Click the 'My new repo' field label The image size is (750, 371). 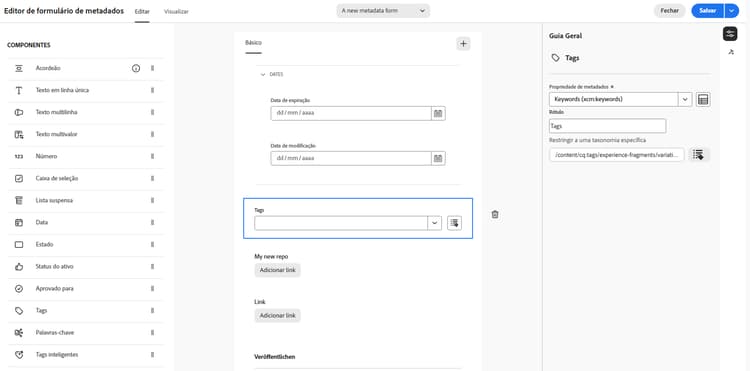[271, 257]
